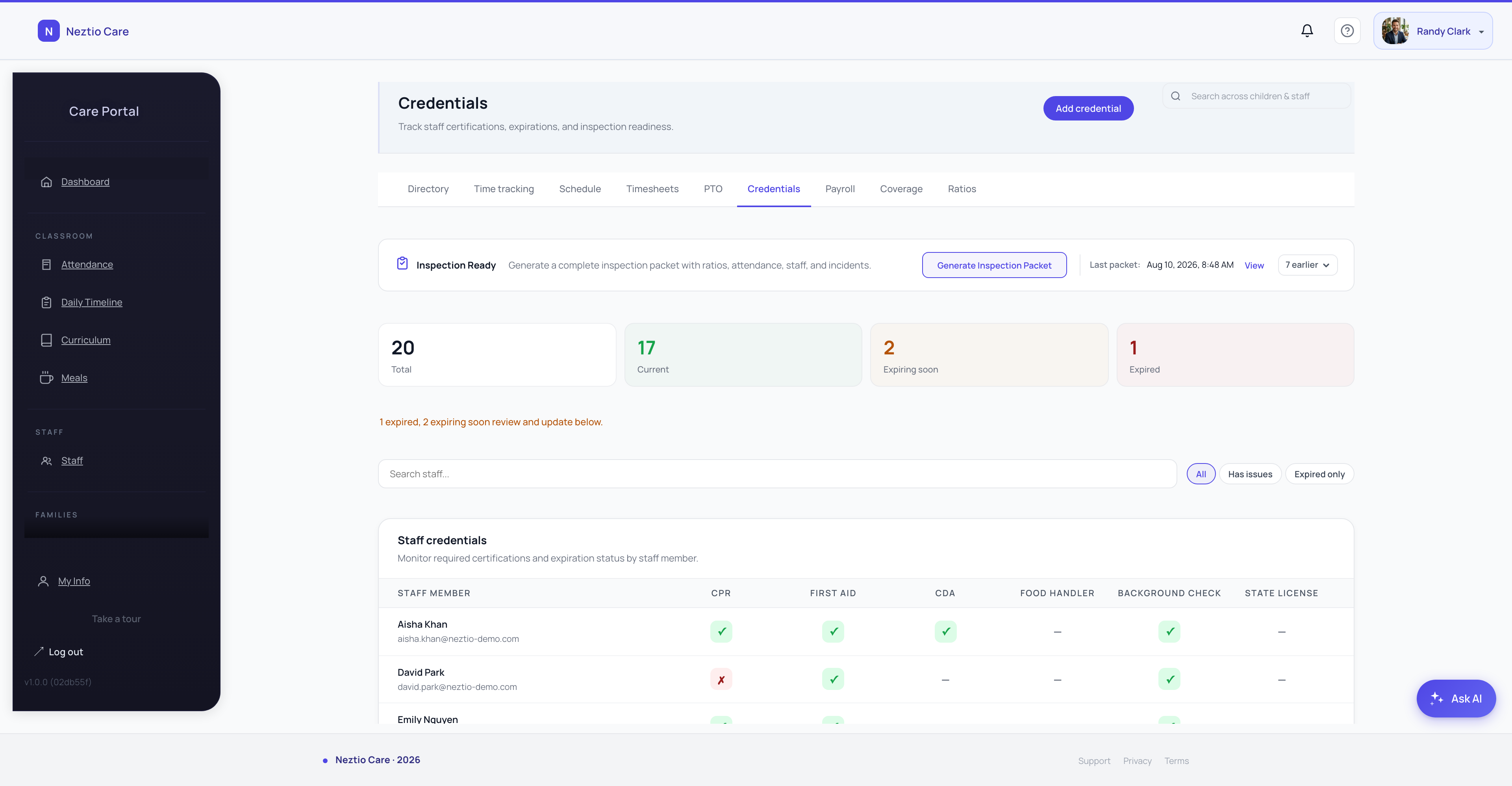Click the Take a tour link
This screenshot has width=1512, height=786.
click(x=116, y=619)
